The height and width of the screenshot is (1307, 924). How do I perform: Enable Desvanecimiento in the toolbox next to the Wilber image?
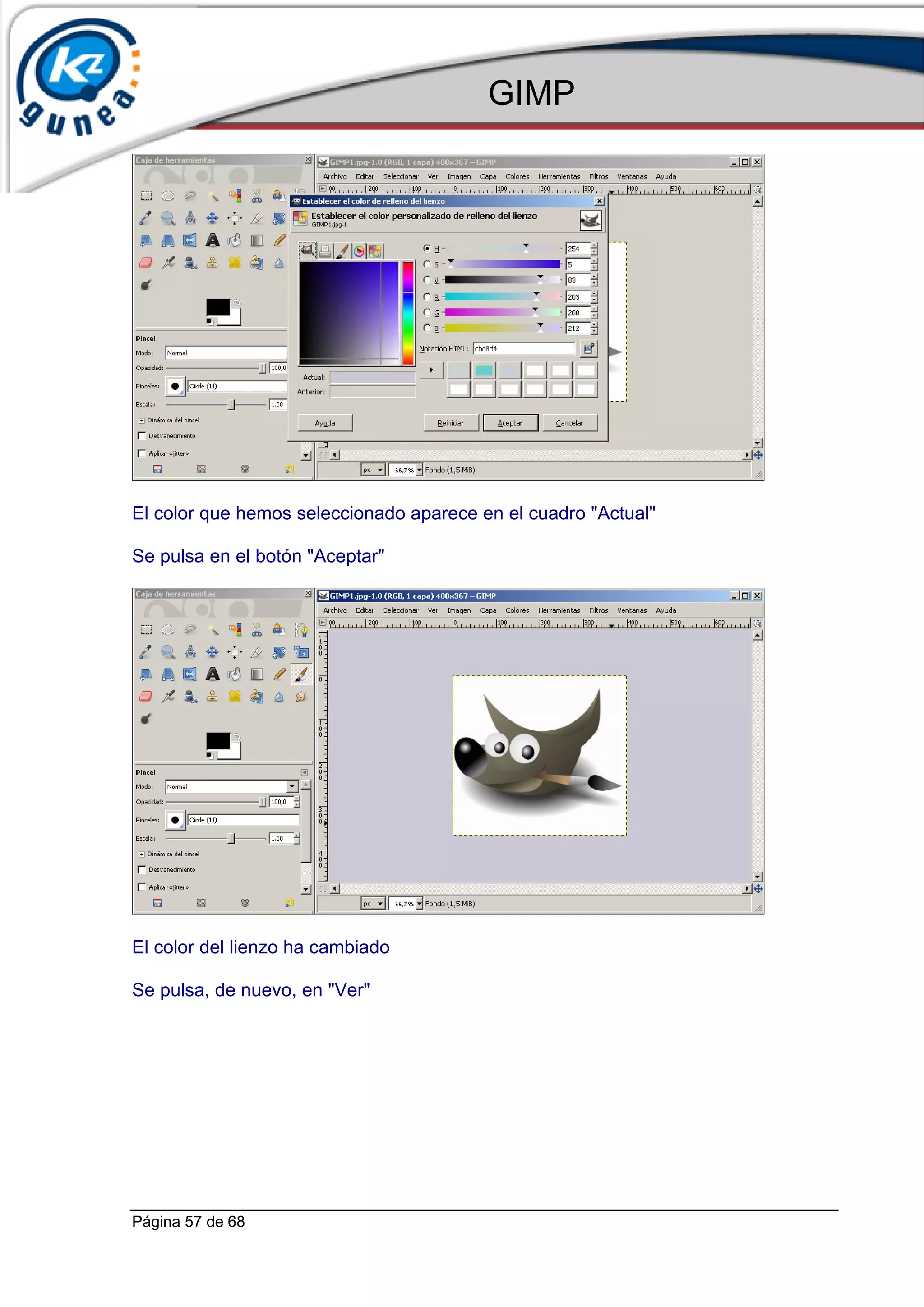tap(142, 870)
